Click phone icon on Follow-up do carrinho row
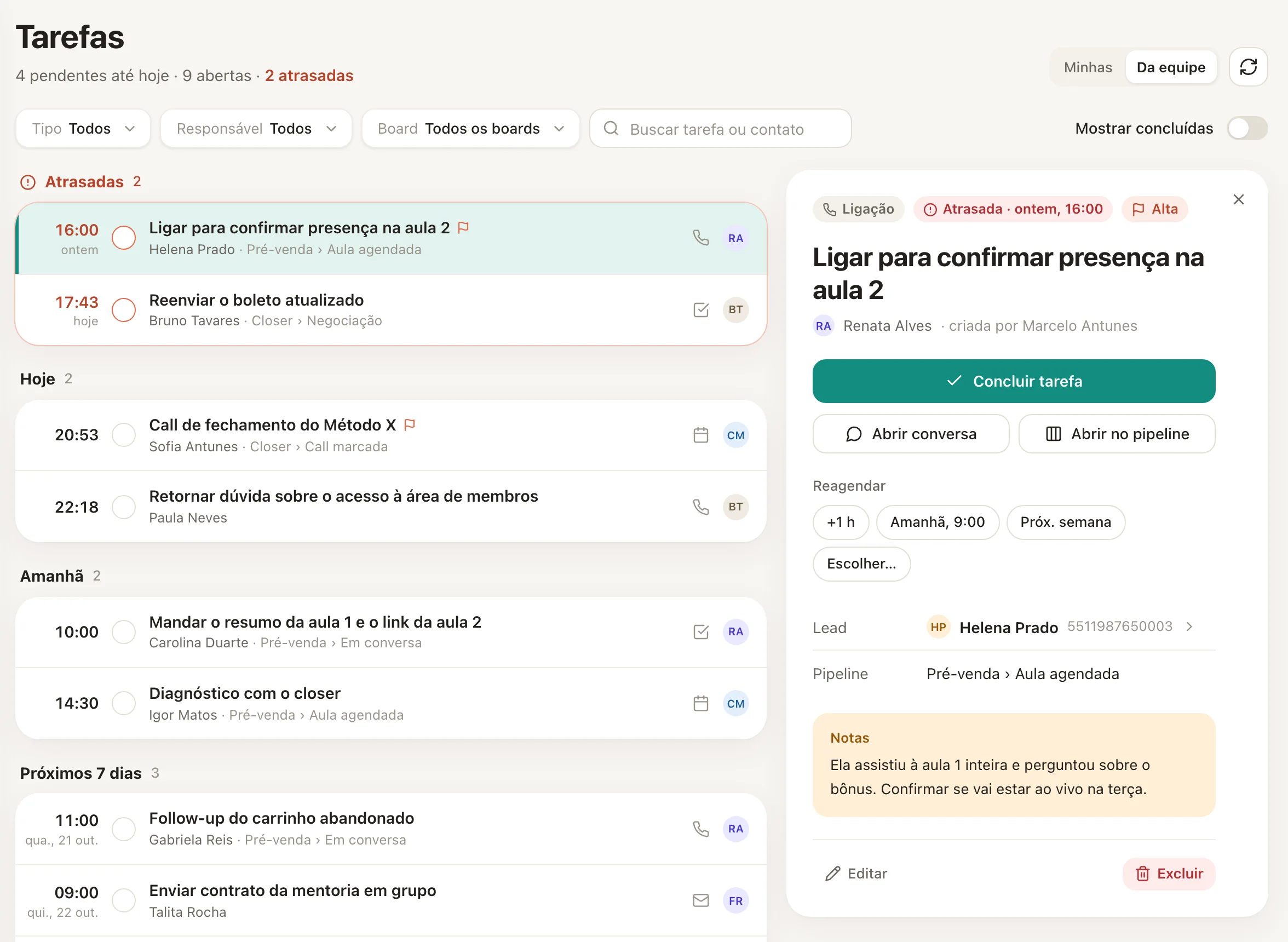1288x942 pixels. click(x=701, y=829)
